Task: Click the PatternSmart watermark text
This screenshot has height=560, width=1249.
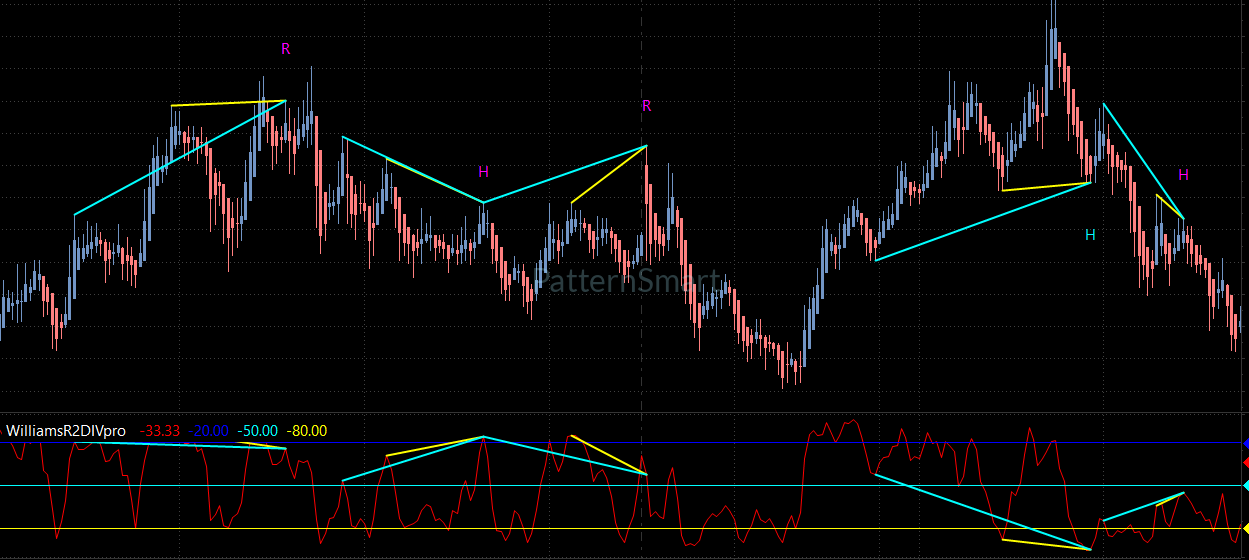Action: click(x=628, y=281)
